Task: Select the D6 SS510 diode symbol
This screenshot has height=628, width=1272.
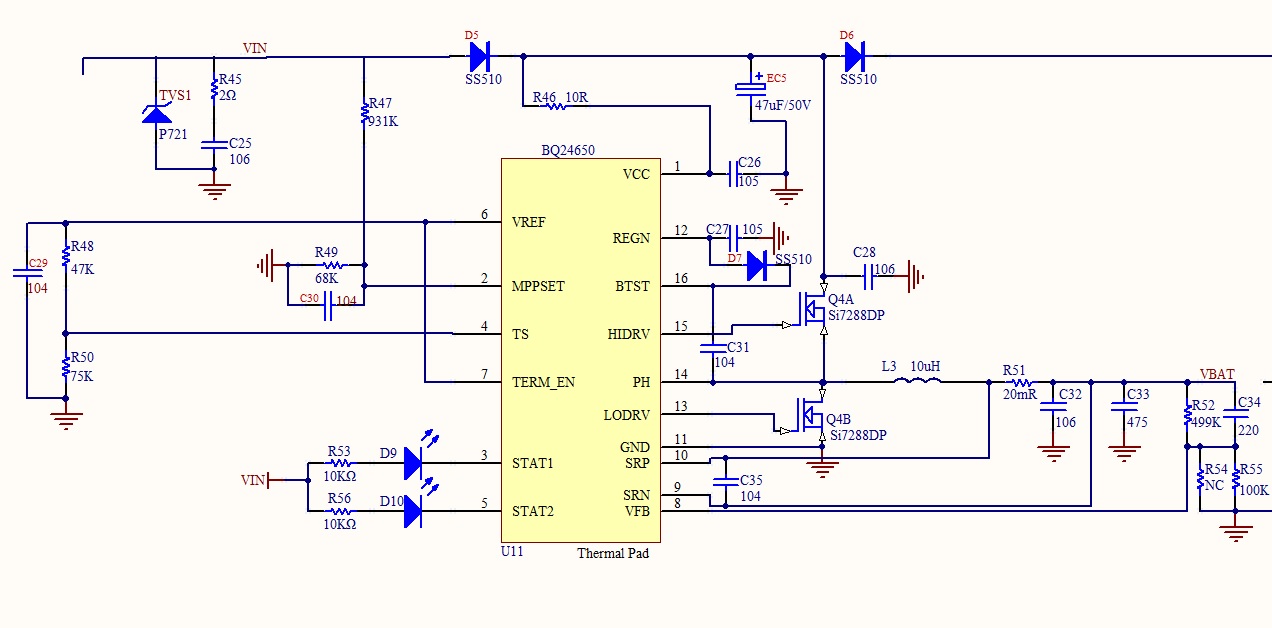Action: [x=853, y=56]
